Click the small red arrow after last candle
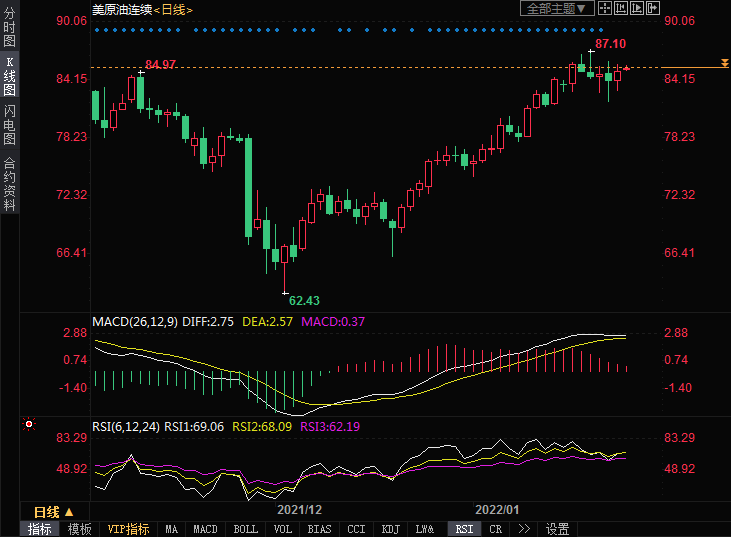 [x=626, y=68]
